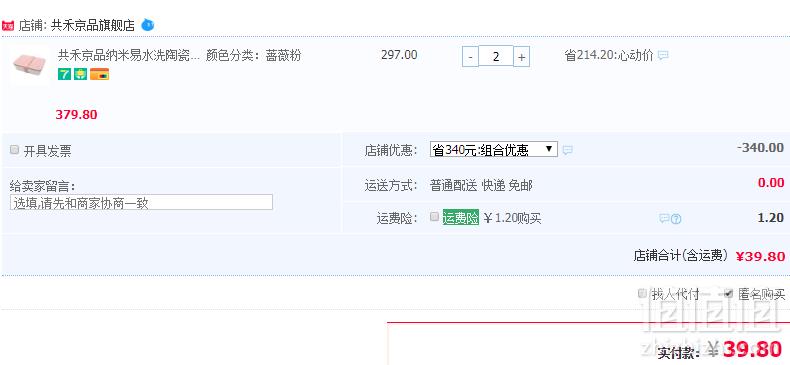Enable the 运费险 purchase checkbox

click(434, 217)
